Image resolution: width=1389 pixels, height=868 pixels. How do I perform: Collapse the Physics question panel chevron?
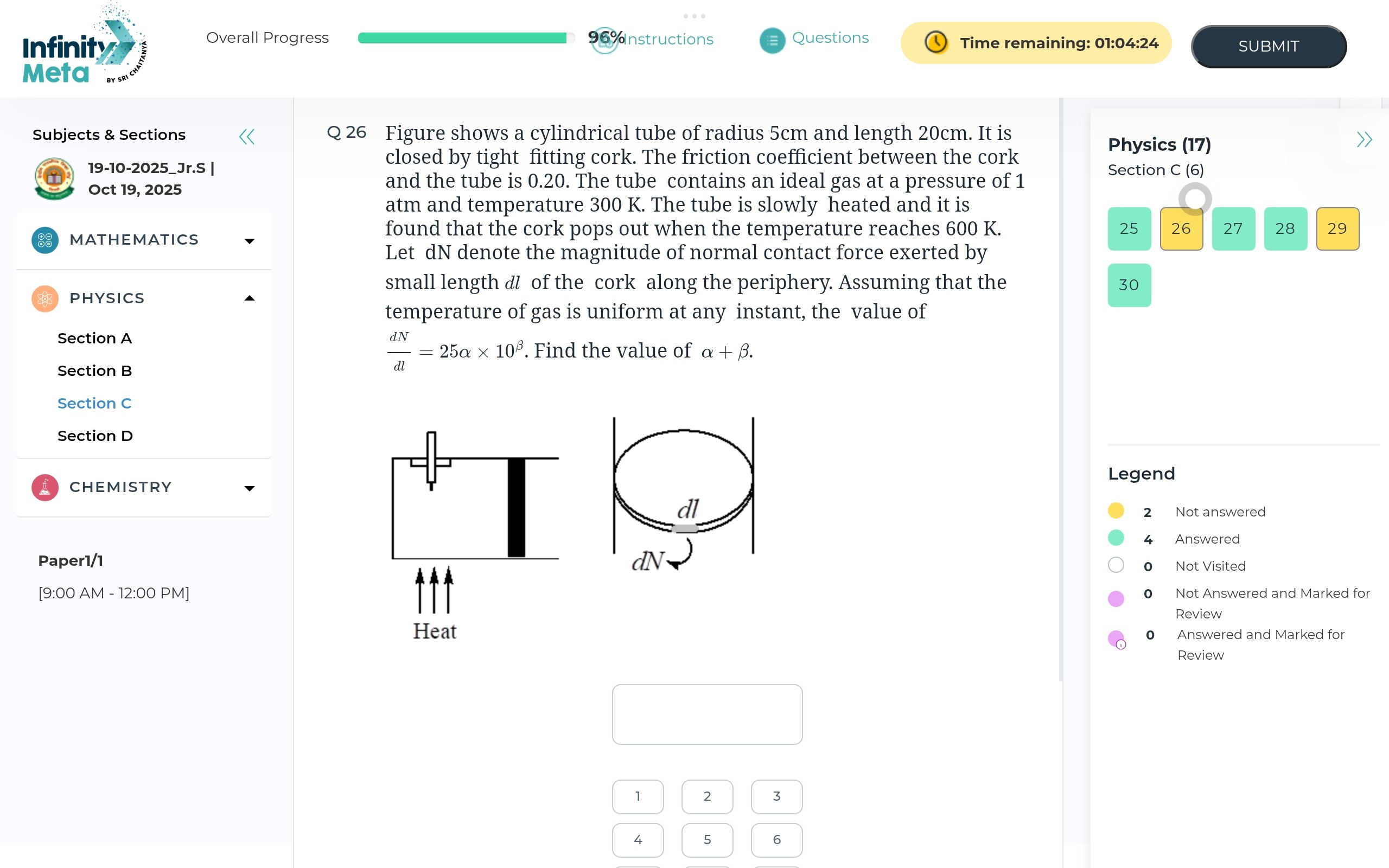pyautogui.click(x=1363, y=139)
